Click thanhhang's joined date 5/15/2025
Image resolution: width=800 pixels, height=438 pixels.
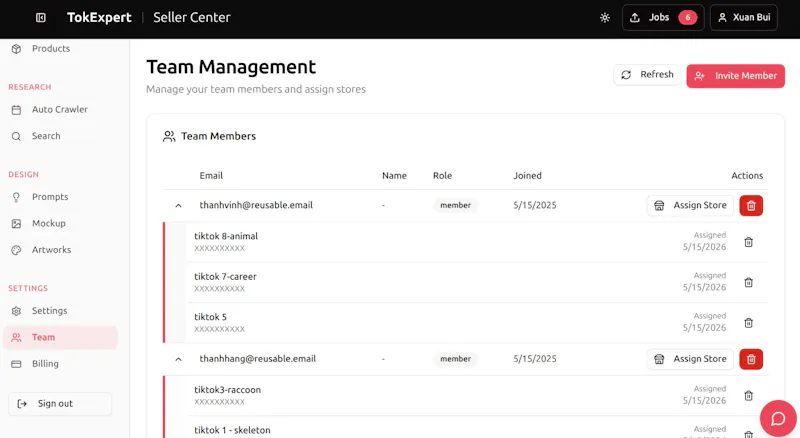tap(535, 359)
